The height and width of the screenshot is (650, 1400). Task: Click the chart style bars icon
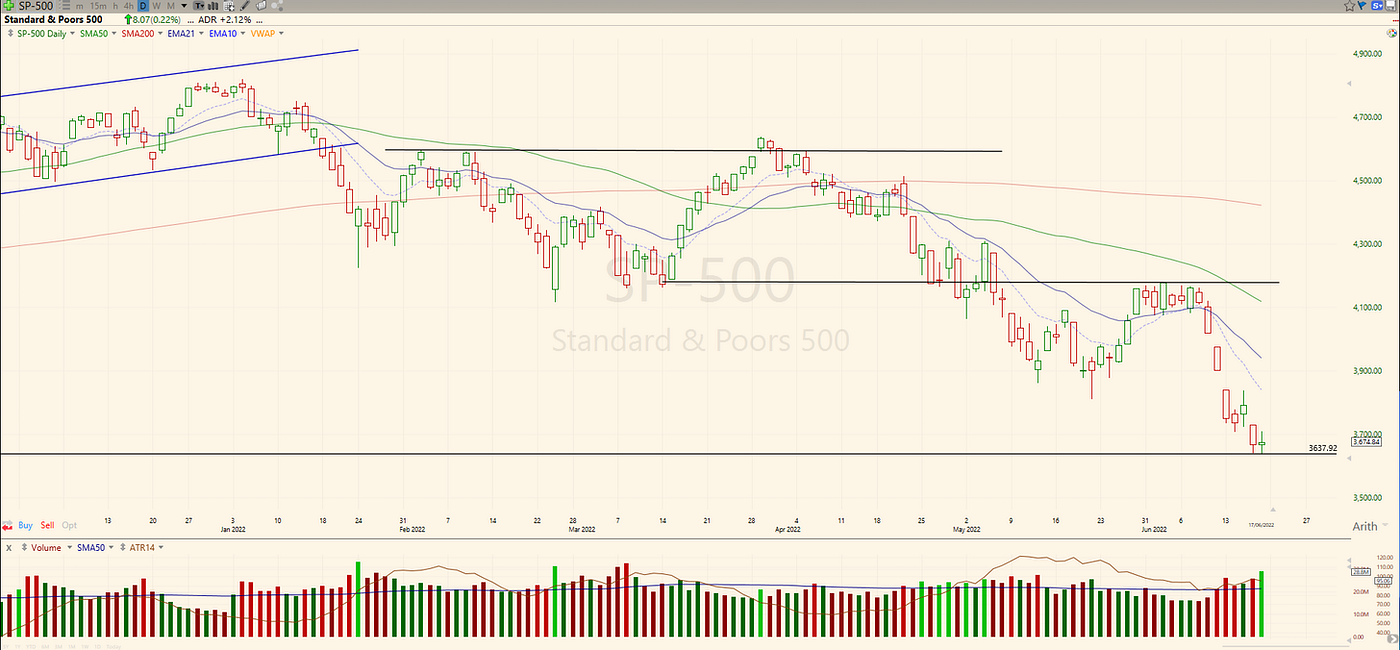(213, 6)
